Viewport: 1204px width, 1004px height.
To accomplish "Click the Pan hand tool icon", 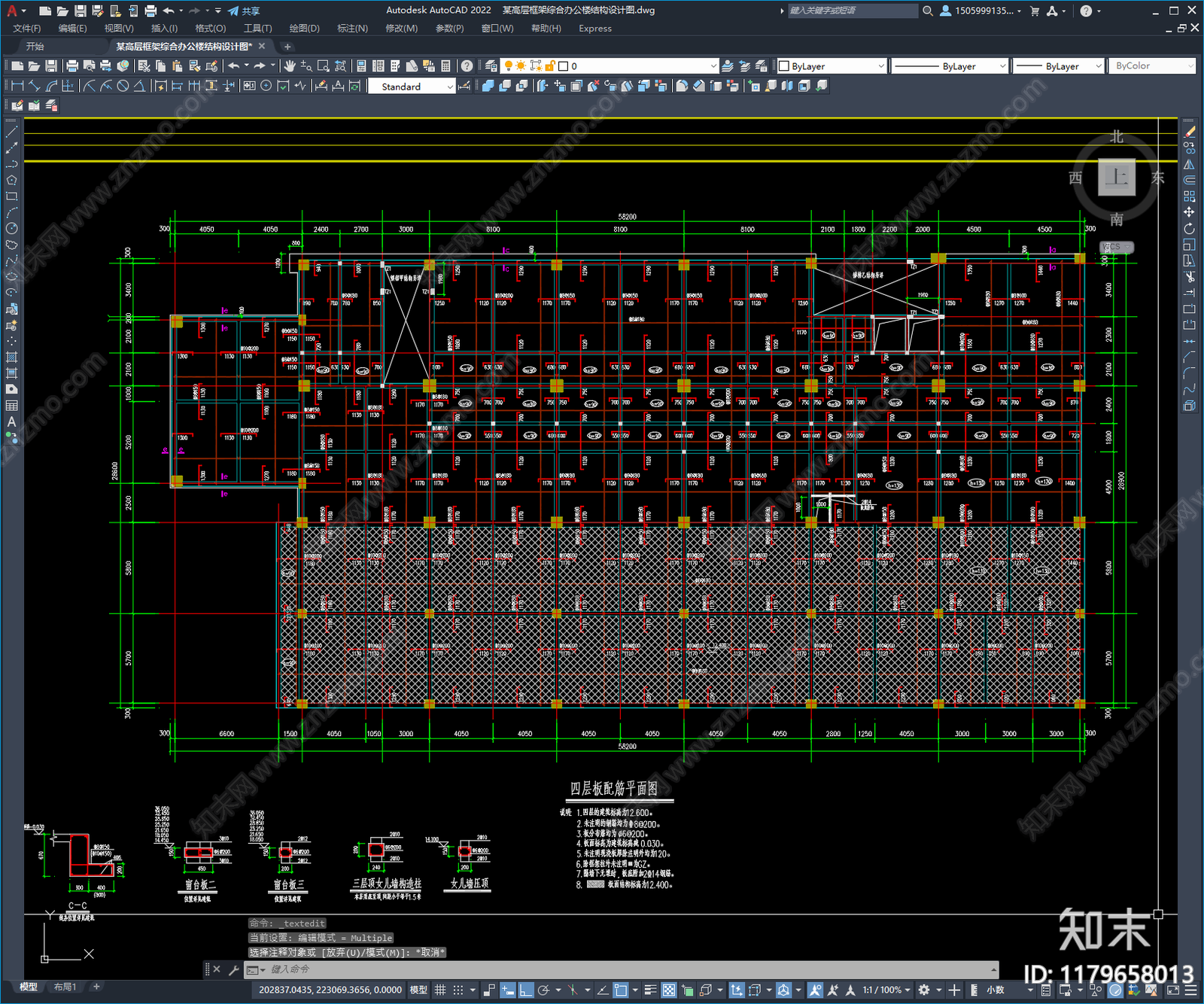I will tap(290, 66).
